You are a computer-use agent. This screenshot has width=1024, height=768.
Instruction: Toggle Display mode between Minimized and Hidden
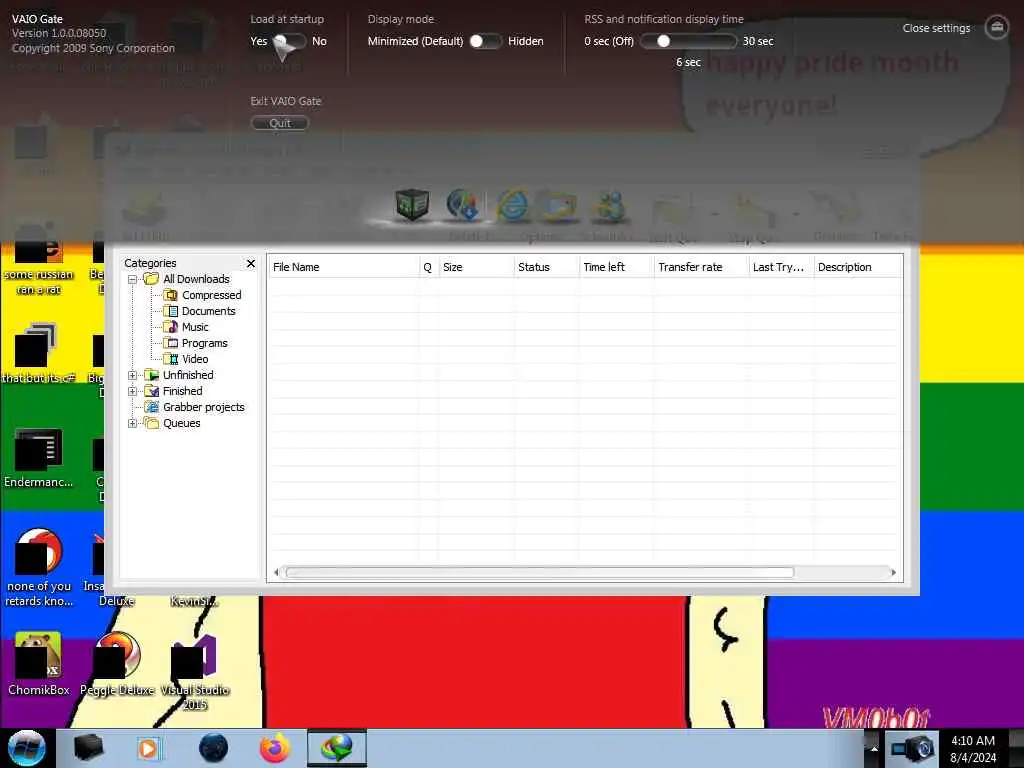point(485,41)
